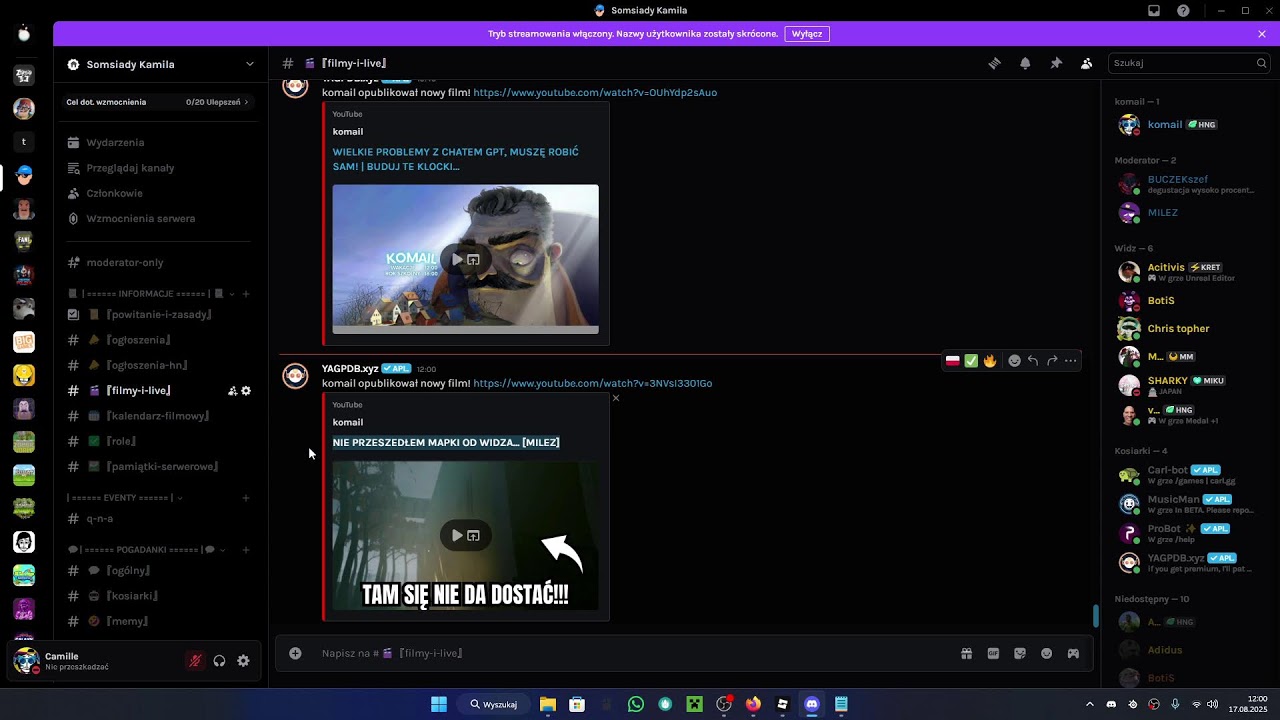This screenshot has width=1280, height=720.
Task: Open Firefox from the taskbar
Action: pos(753,704)
